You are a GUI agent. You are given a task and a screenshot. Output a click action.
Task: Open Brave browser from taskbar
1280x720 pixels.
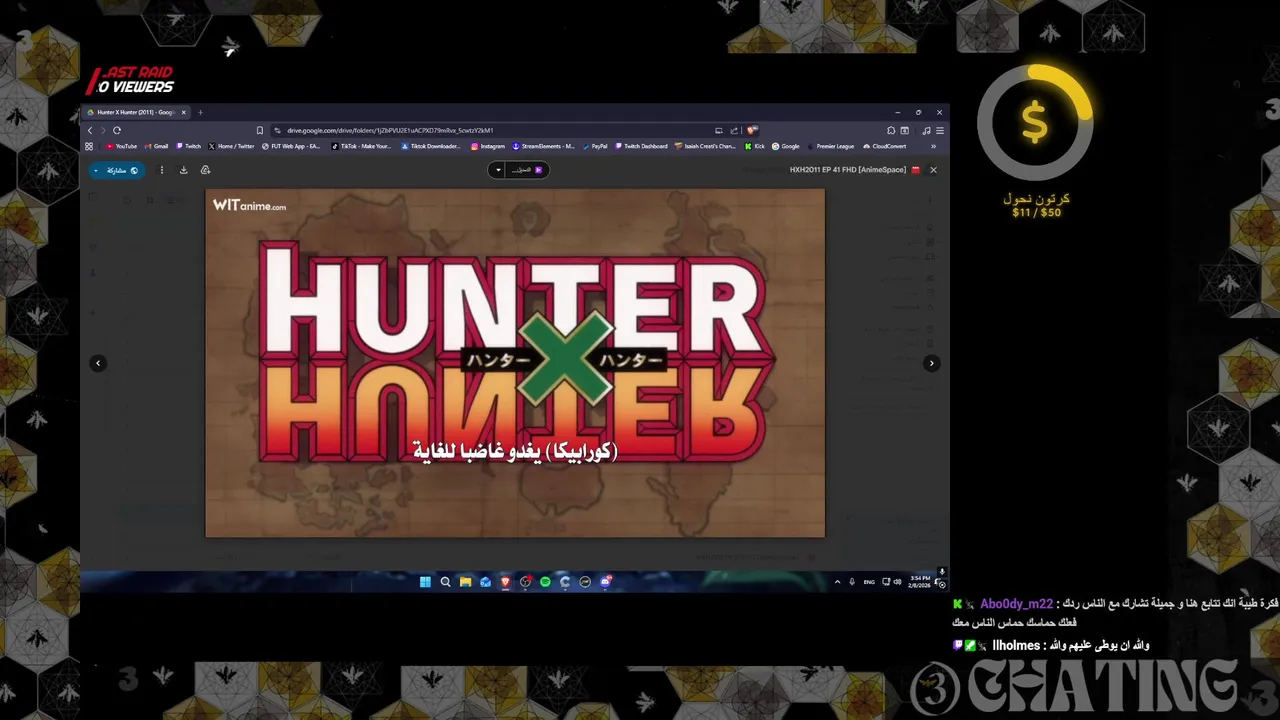[x=505, y=582]
